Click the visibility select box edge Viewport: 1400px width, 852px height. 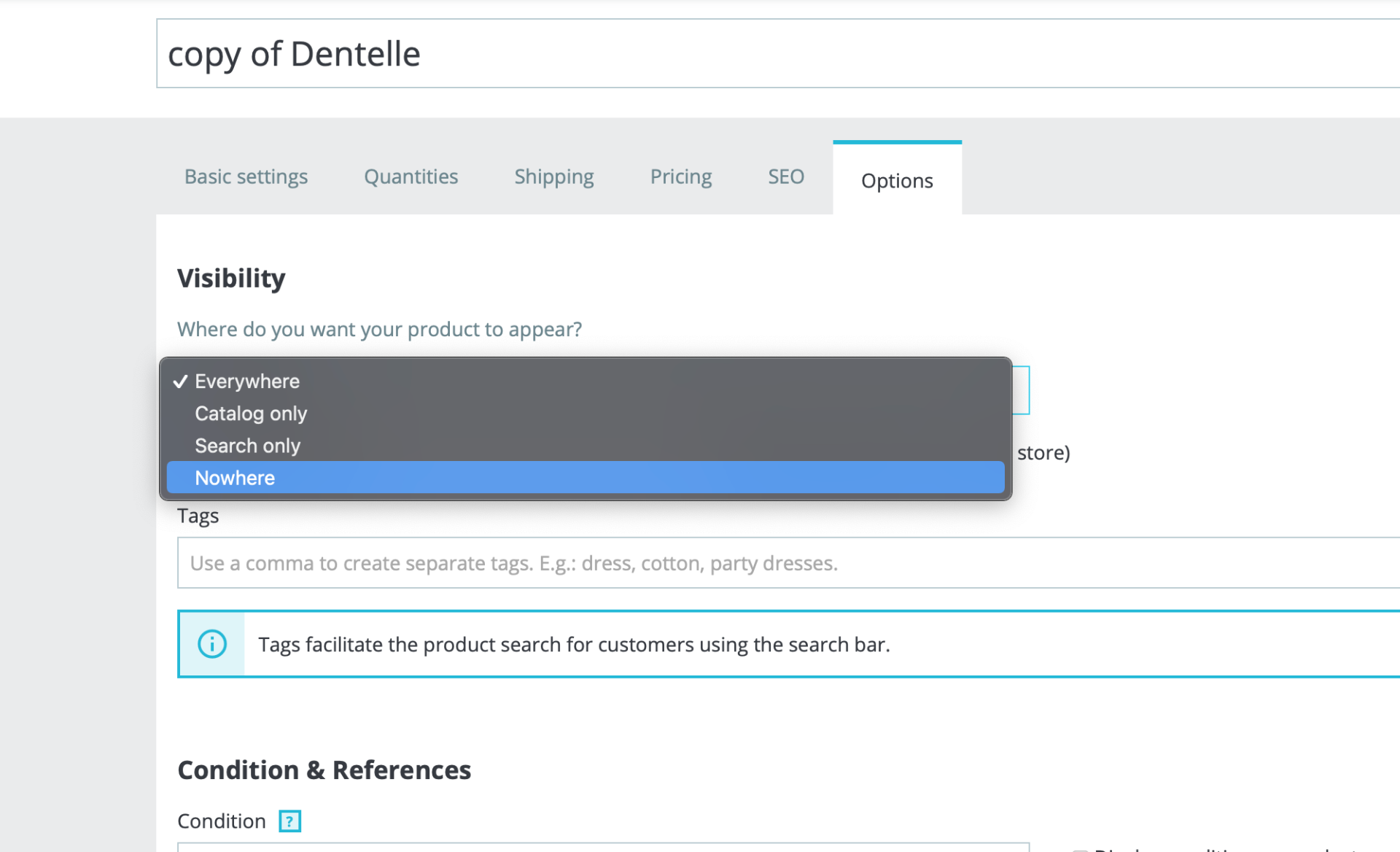point(1021,390)
